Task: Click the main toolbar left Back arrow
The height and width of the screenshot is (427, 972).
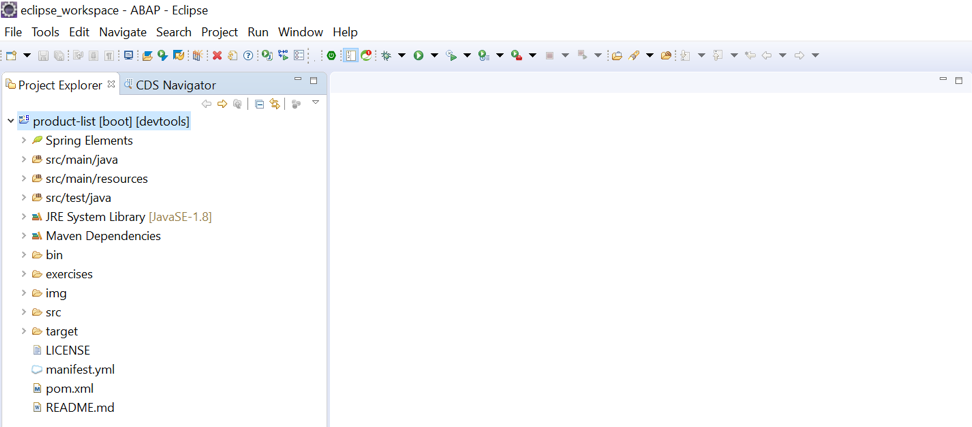Action: pos(767,55)
